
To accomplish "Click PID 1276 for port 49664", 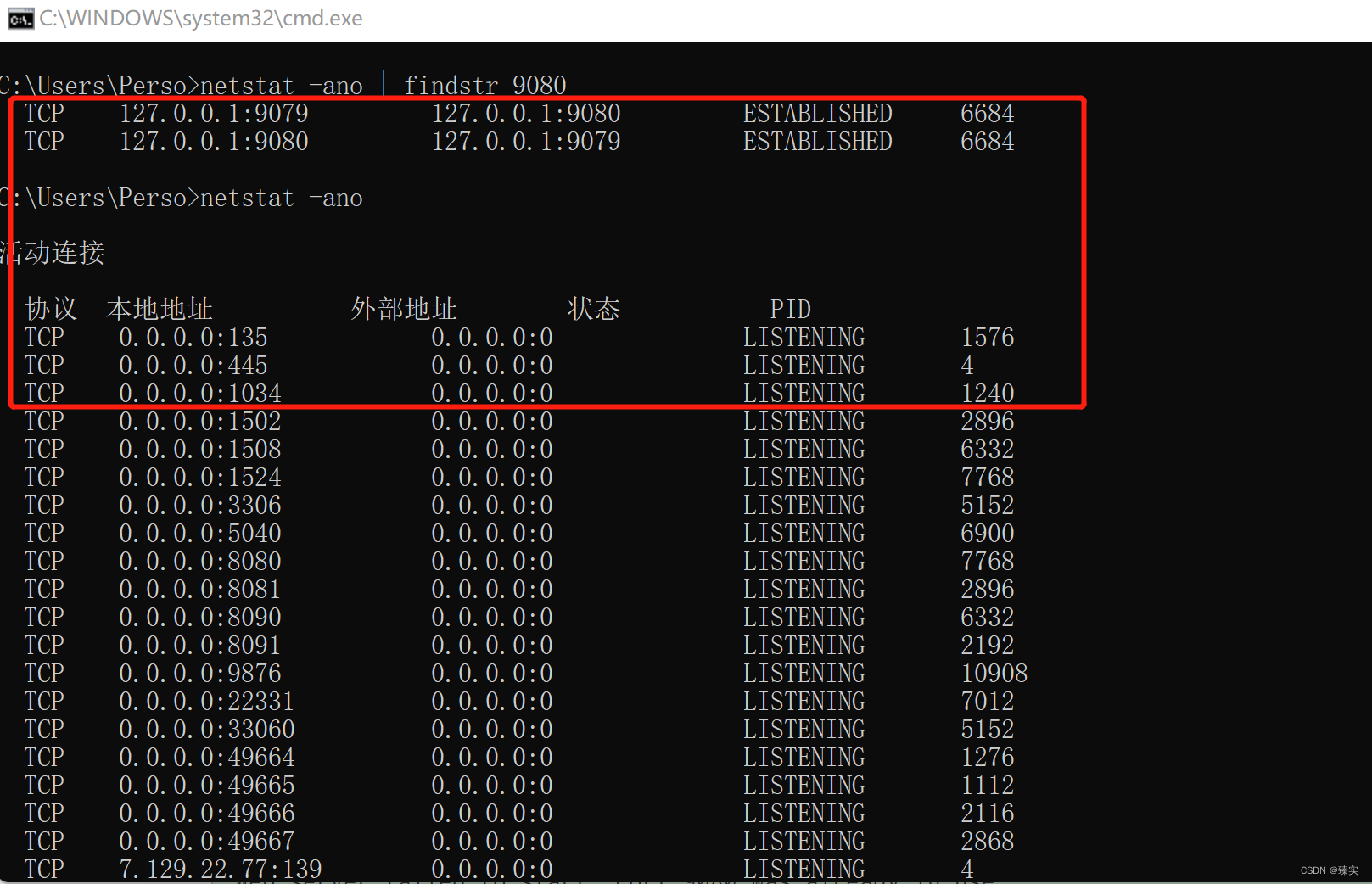I will click(x=988, y=758).
